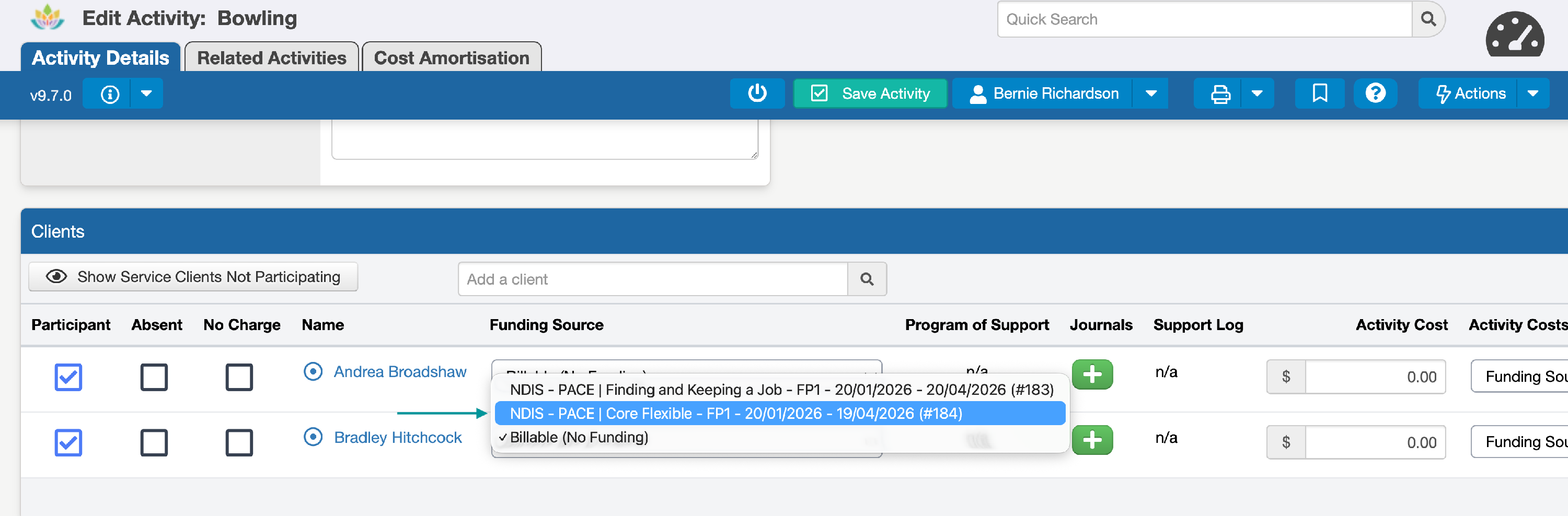
Task: Select NDIS PACE Finding and Keeping a Job option
Action: [x=781, y=390]
